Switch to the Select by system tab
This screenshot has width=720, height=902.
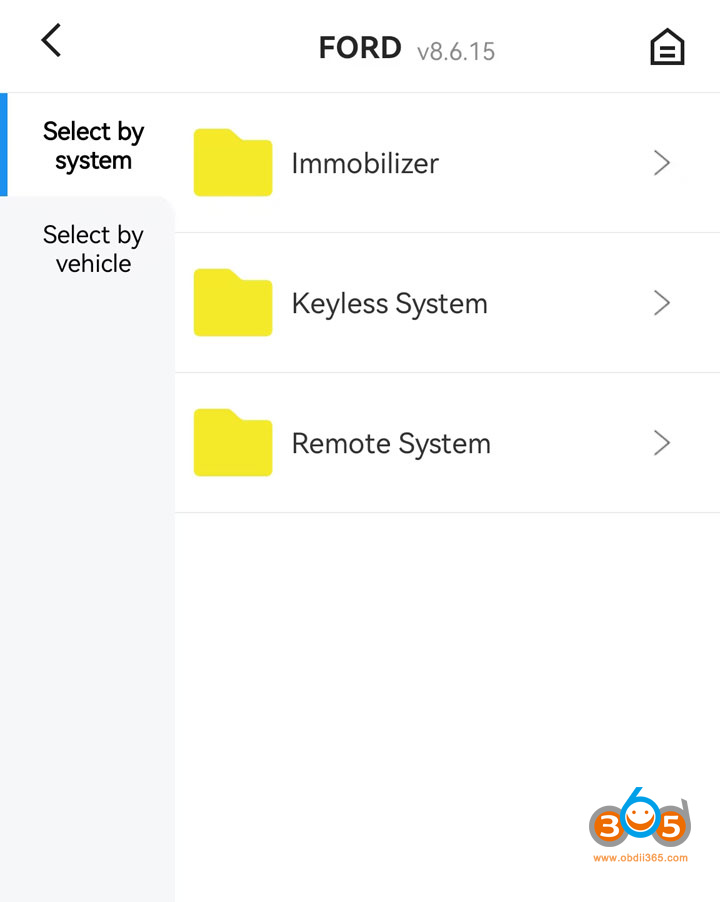coord(93,146)
